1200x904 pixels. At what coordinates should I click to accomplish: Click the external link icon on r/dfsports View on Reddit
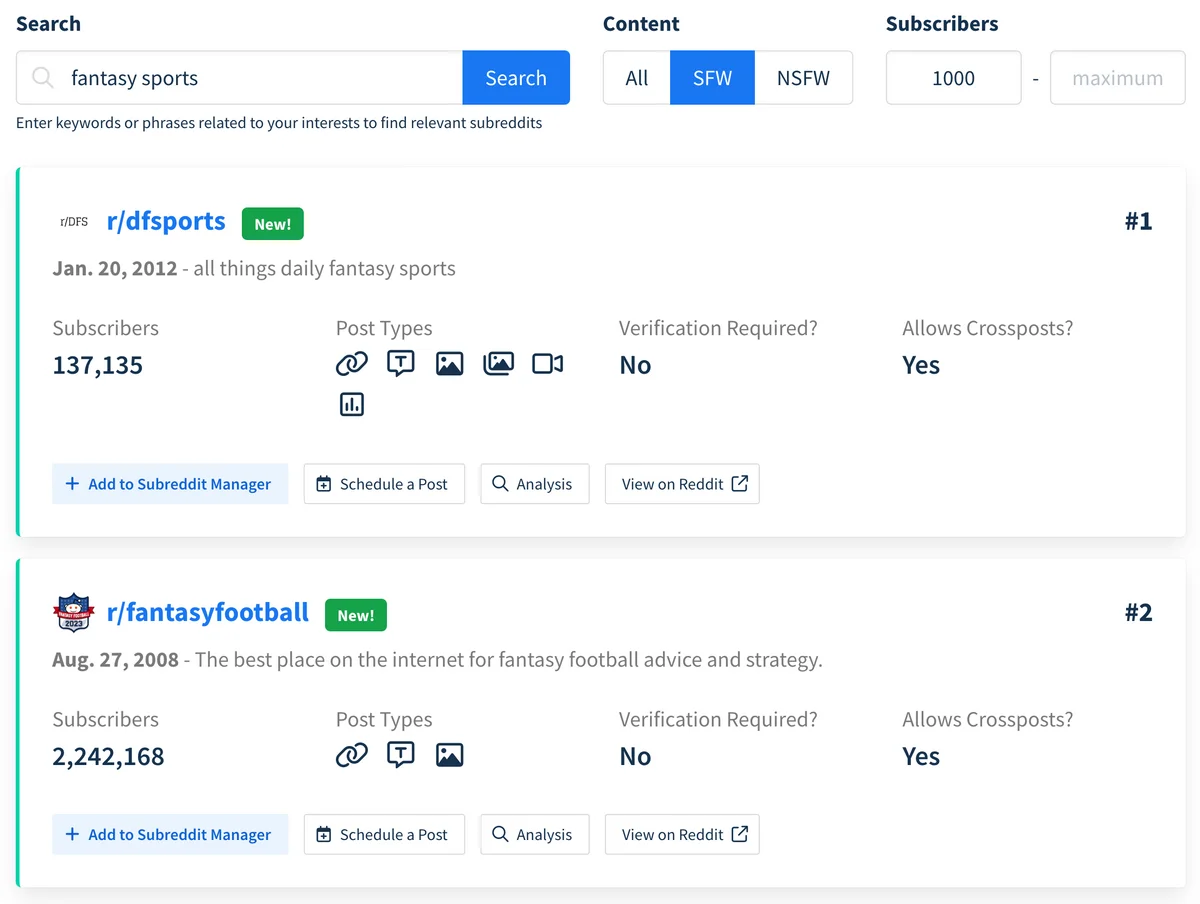(737, 483)
